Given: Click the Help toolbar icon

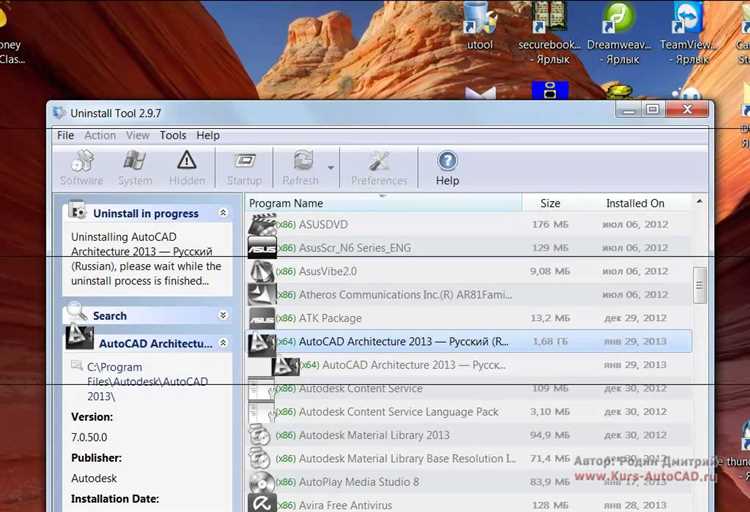Looking at the screenshot, I should [447, 167].
